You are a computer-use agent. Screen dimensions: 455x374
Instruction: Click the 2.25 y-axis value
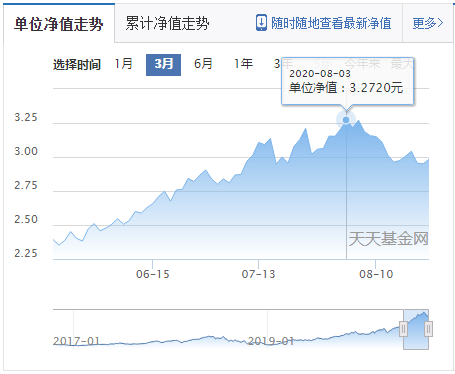click(26, 253)
